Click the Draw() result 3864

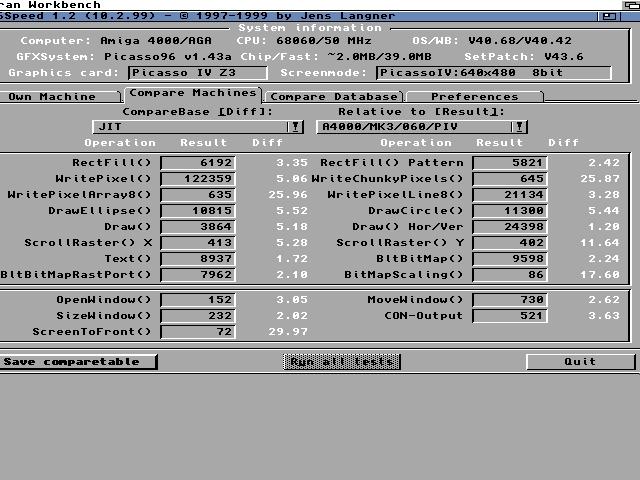198,227
